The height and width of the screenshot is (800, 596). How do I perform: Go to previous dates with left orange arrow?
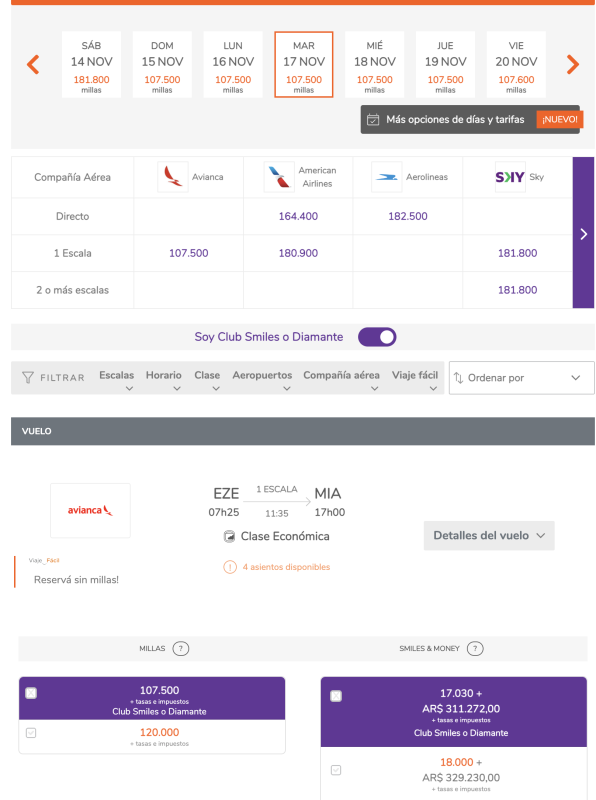click(x=33, y=64)
